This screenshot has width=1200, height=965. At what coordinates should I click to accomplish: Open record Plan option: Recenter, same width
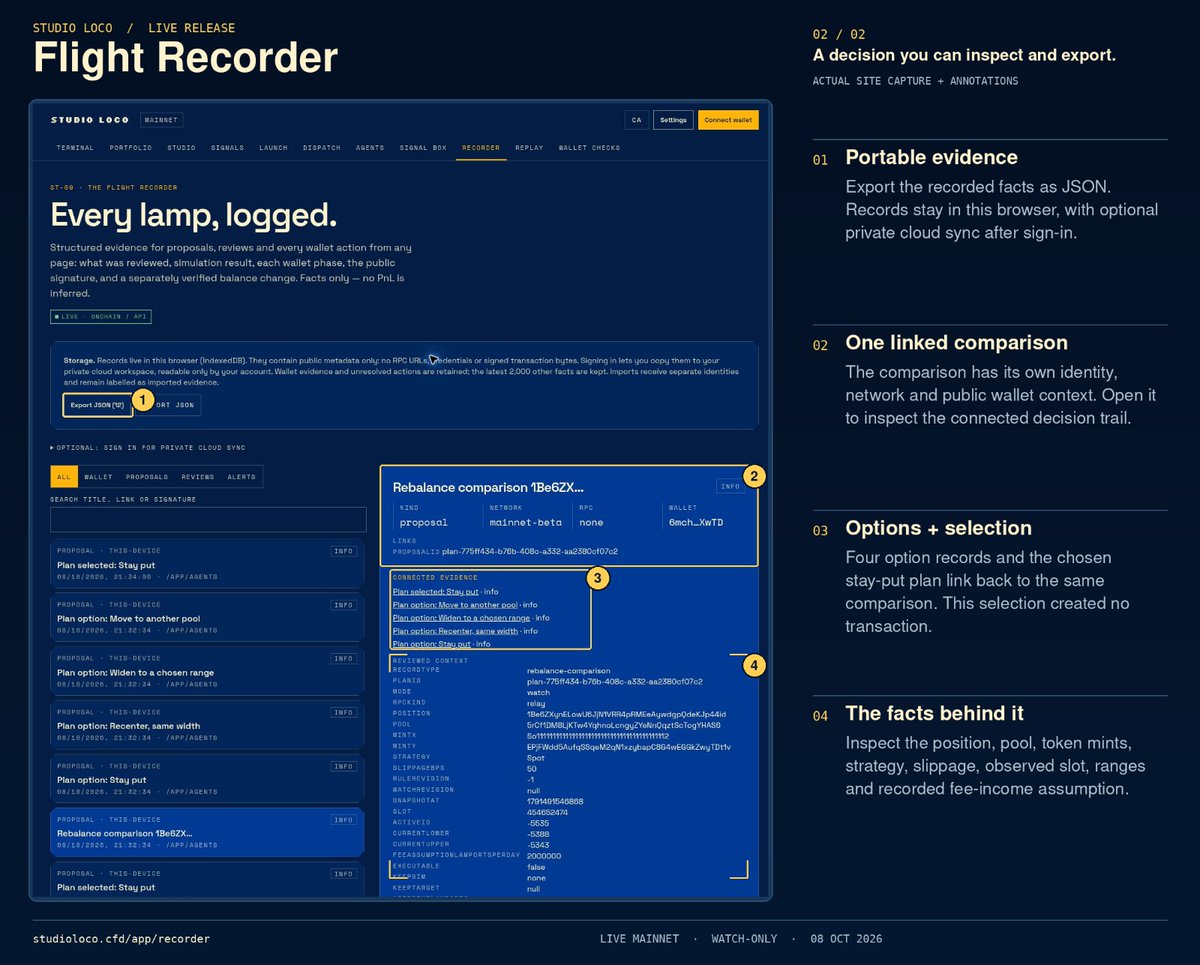click(207, 726)
